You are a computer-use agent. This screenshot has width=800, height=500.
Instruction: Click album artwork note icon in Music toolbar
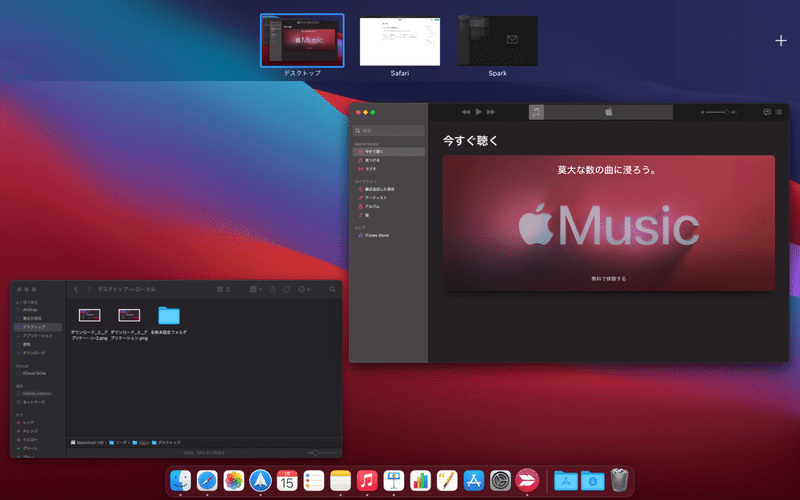[536, 112]
